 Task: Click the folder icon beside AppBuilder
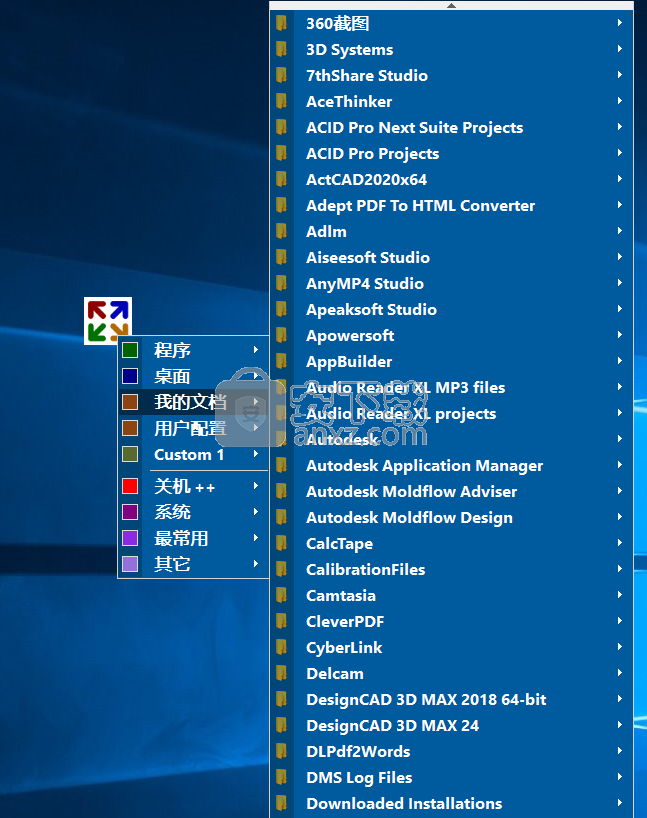point(281,361)
